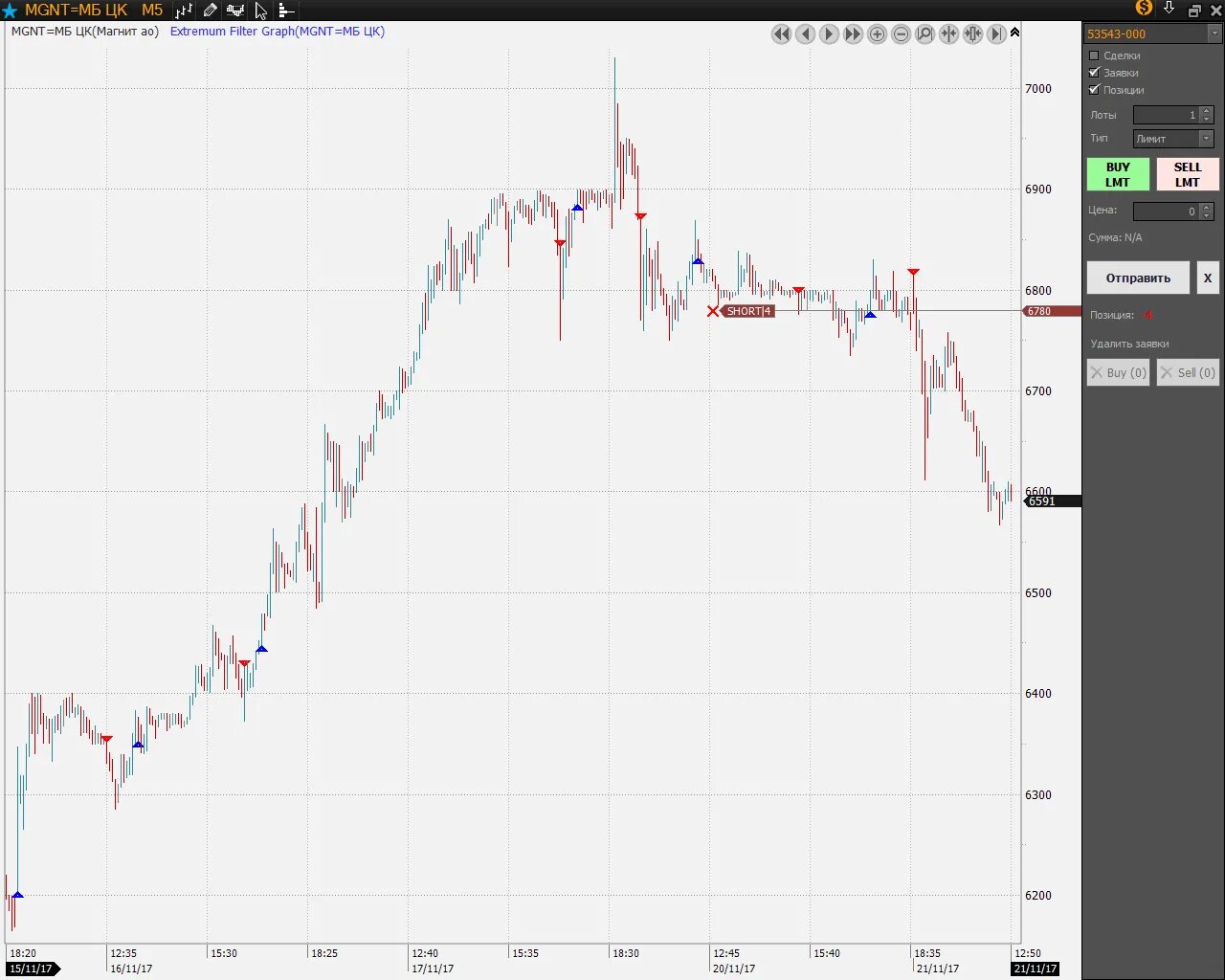
Task: Click the Extremum Filter Graph legend link
Action: (x=278, y=32)
